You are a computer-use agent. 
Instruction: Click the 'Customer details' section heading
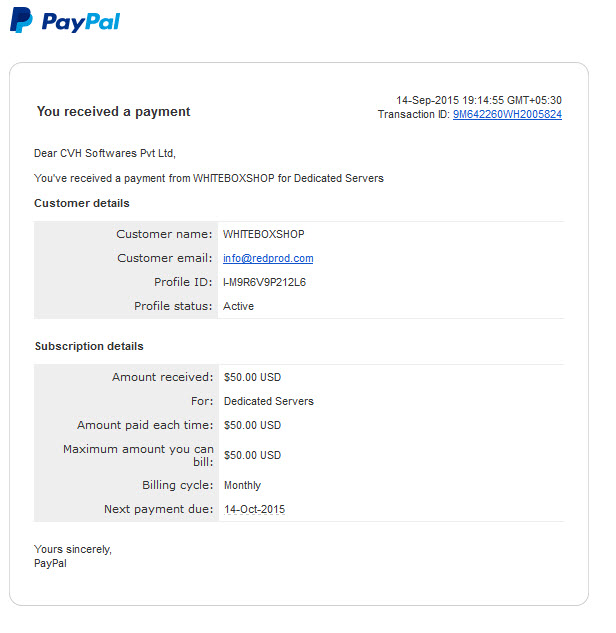click(x=82, y=203)
